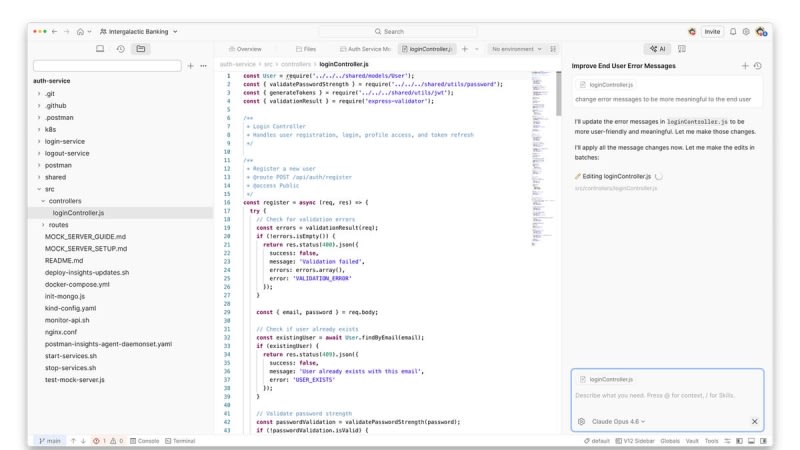Viewport: 800px width, 450px height.
Task: Add new item with sidebar plus icon
Action: point(191,66)
